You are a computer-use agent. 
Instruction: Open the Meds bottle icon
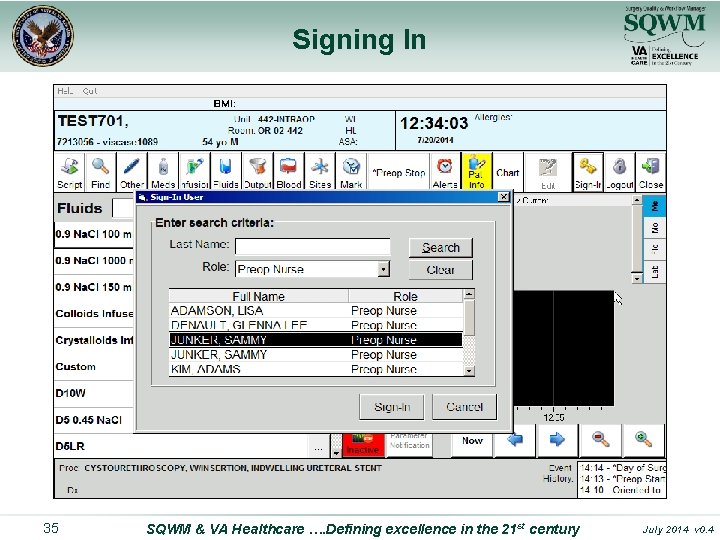[163, 172]
